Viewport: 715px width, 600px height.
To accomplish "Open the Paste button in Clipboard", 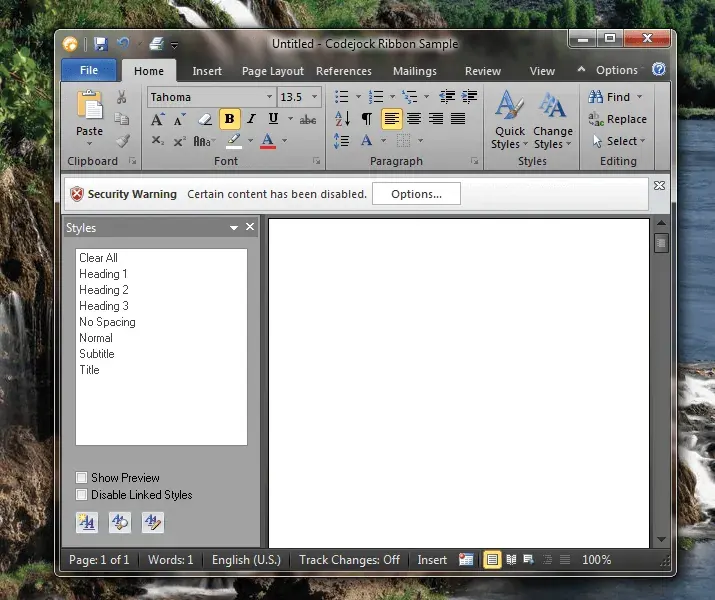I will (x=89, y=117).
